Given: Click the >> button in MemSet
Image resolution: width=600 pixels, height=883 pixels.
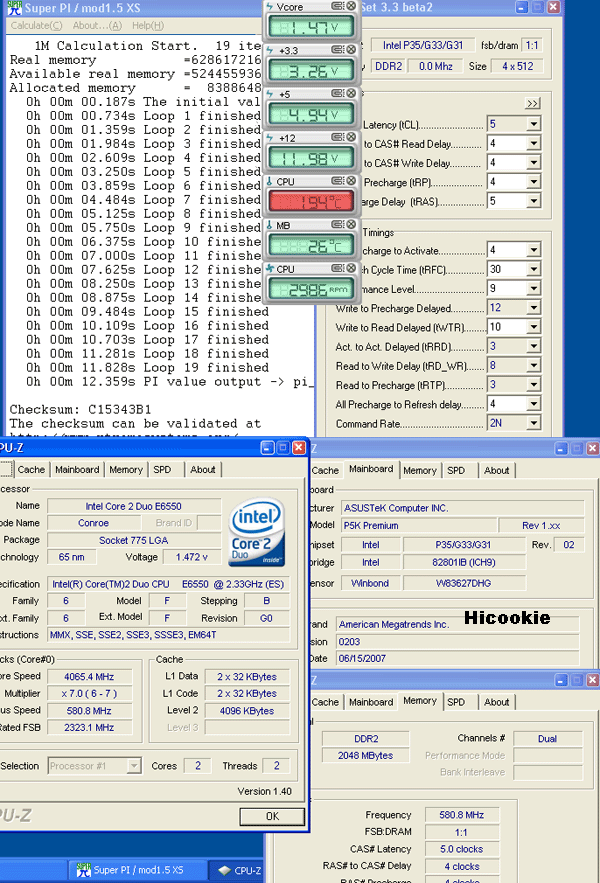Looking at the screenshot, I should click(x=532, y=103).
